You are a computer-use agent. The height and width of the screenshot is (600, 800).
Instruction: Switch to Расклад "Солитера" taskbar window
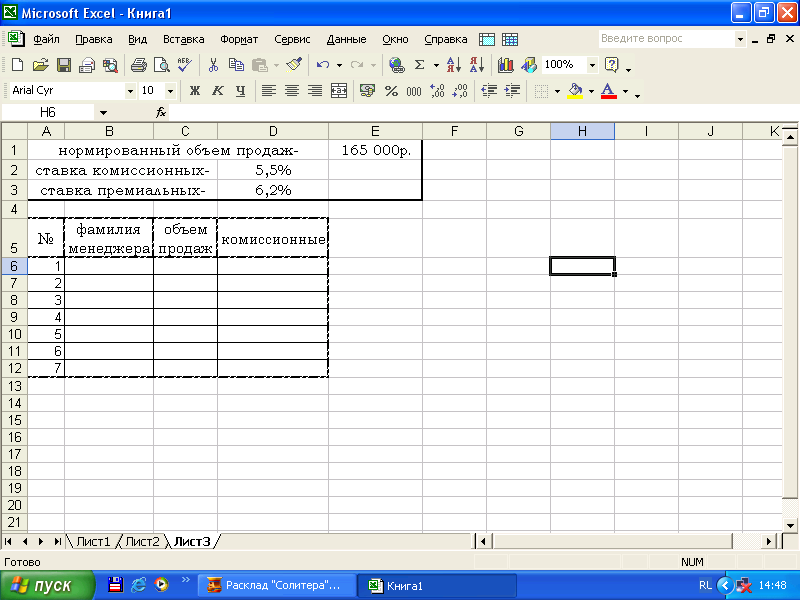(x=277, y=585)
